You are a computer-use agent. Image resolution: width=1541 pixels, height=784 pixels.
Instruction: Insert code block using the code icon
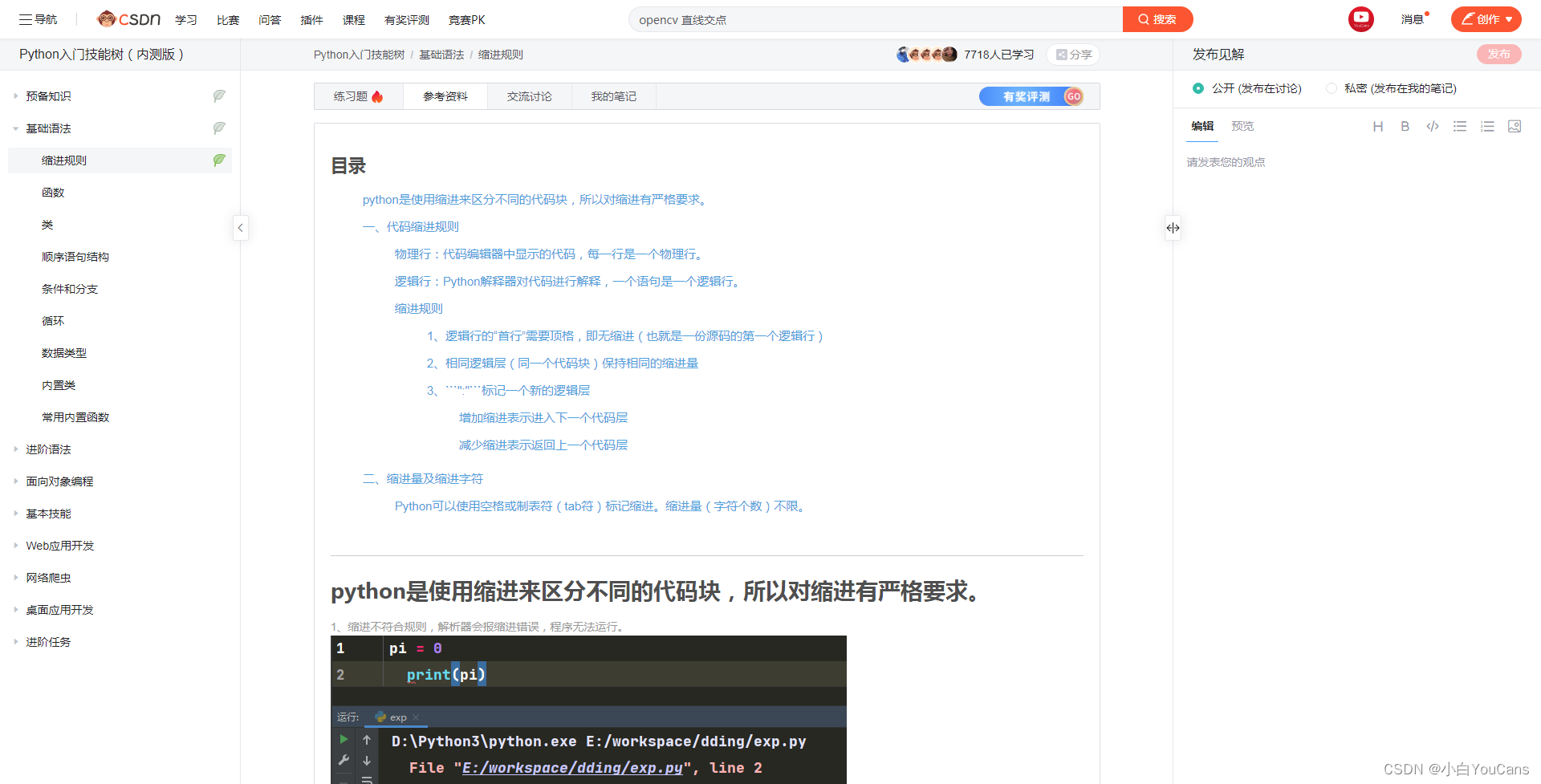(1432, 127)
